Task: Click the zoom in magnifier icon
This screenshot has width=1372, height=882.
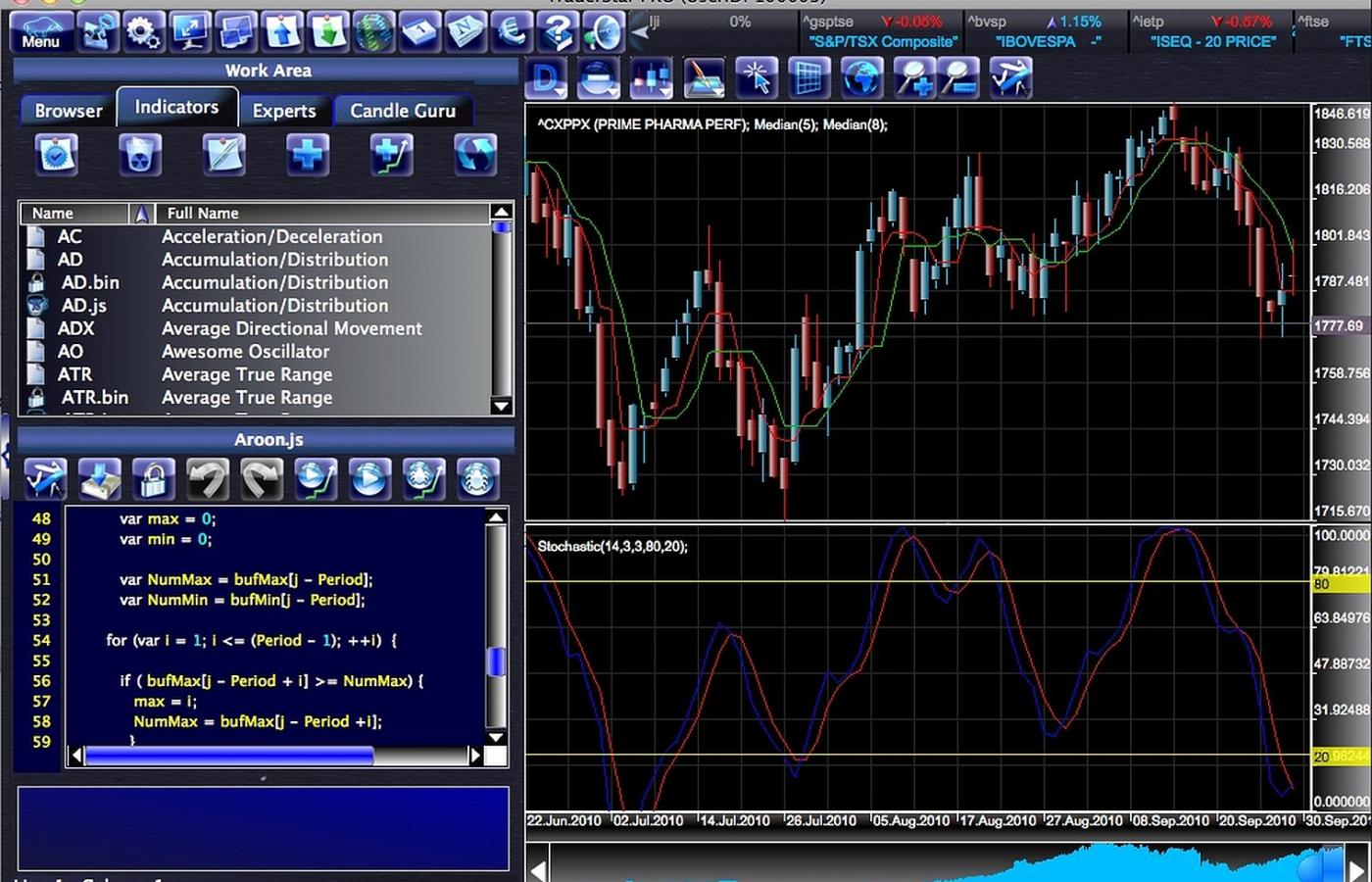Action: (x=913, y=78)
